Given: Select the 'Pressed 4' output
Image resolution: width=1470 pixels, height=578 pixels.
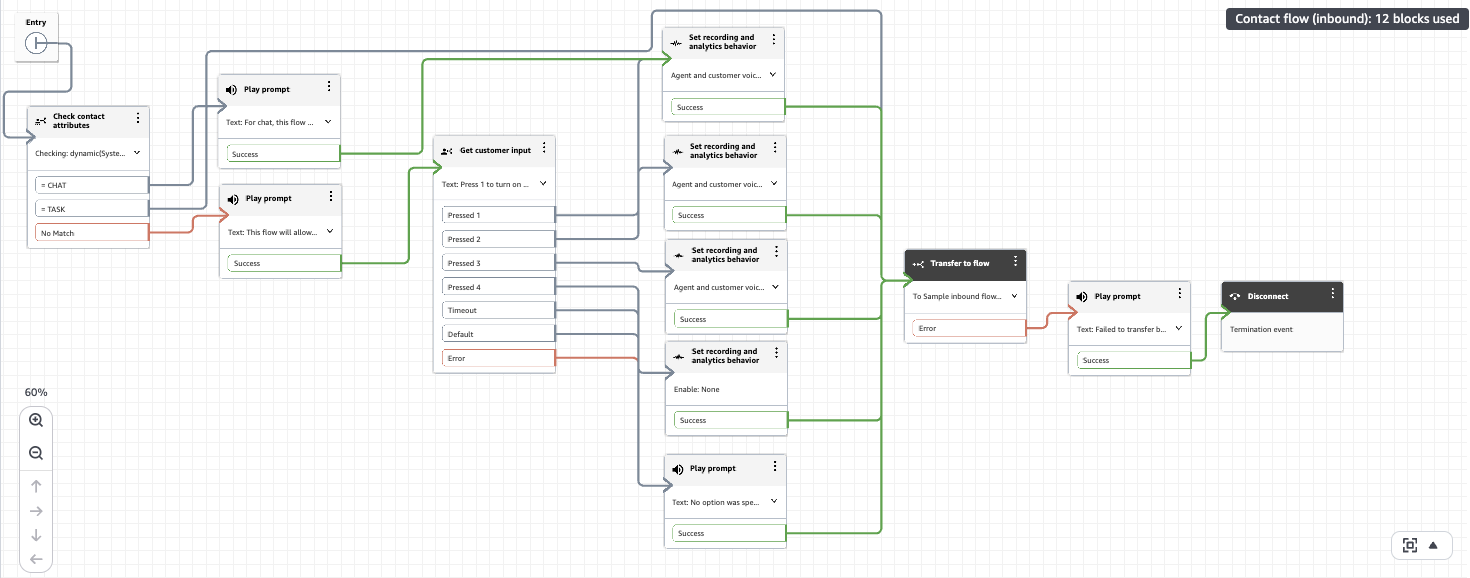Looking at the screenshot, I should coord(498,287).
